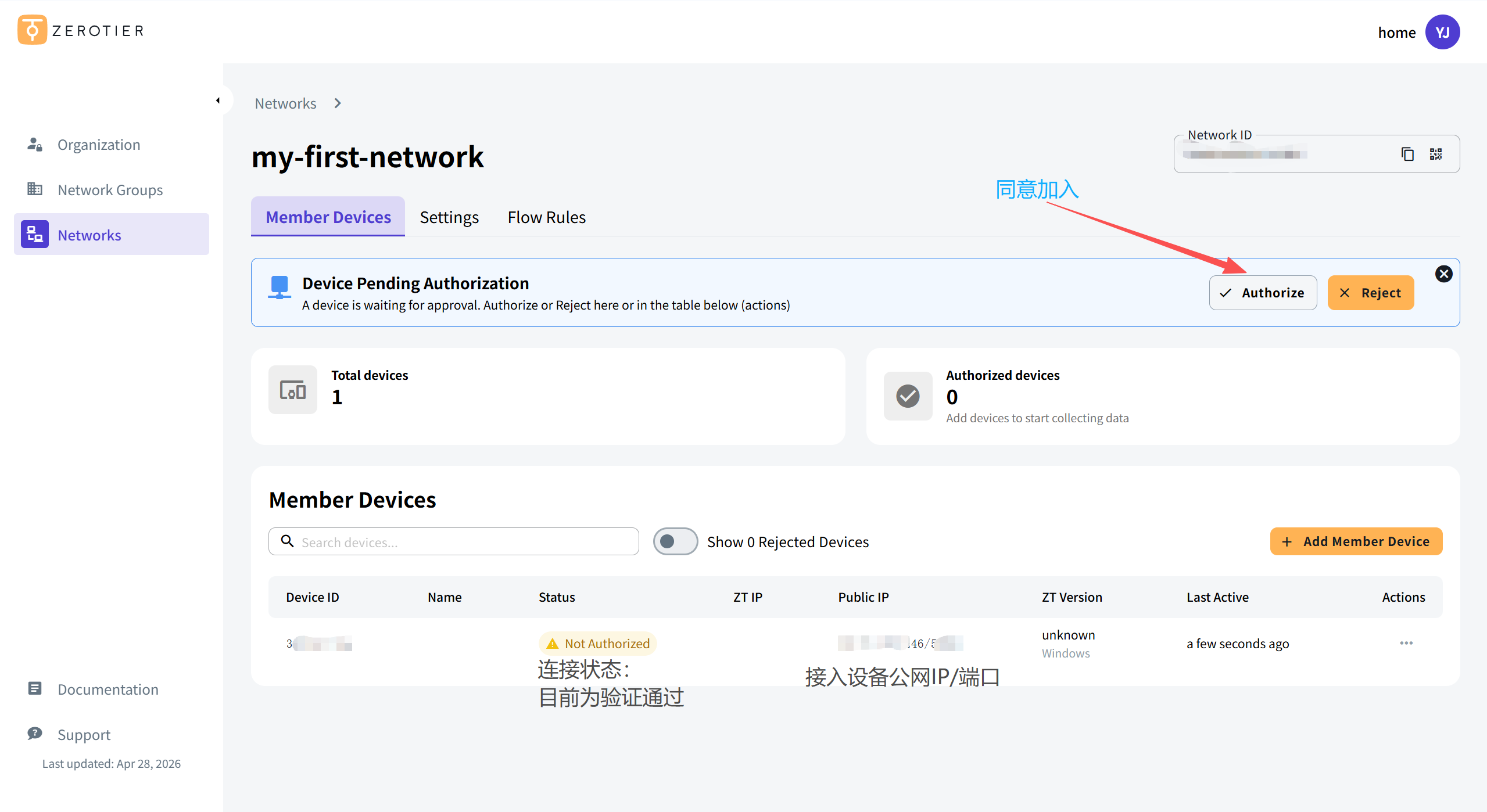The image size is (1487, 812).
Task: Click the home organization label
Action: click(1396, 33)
